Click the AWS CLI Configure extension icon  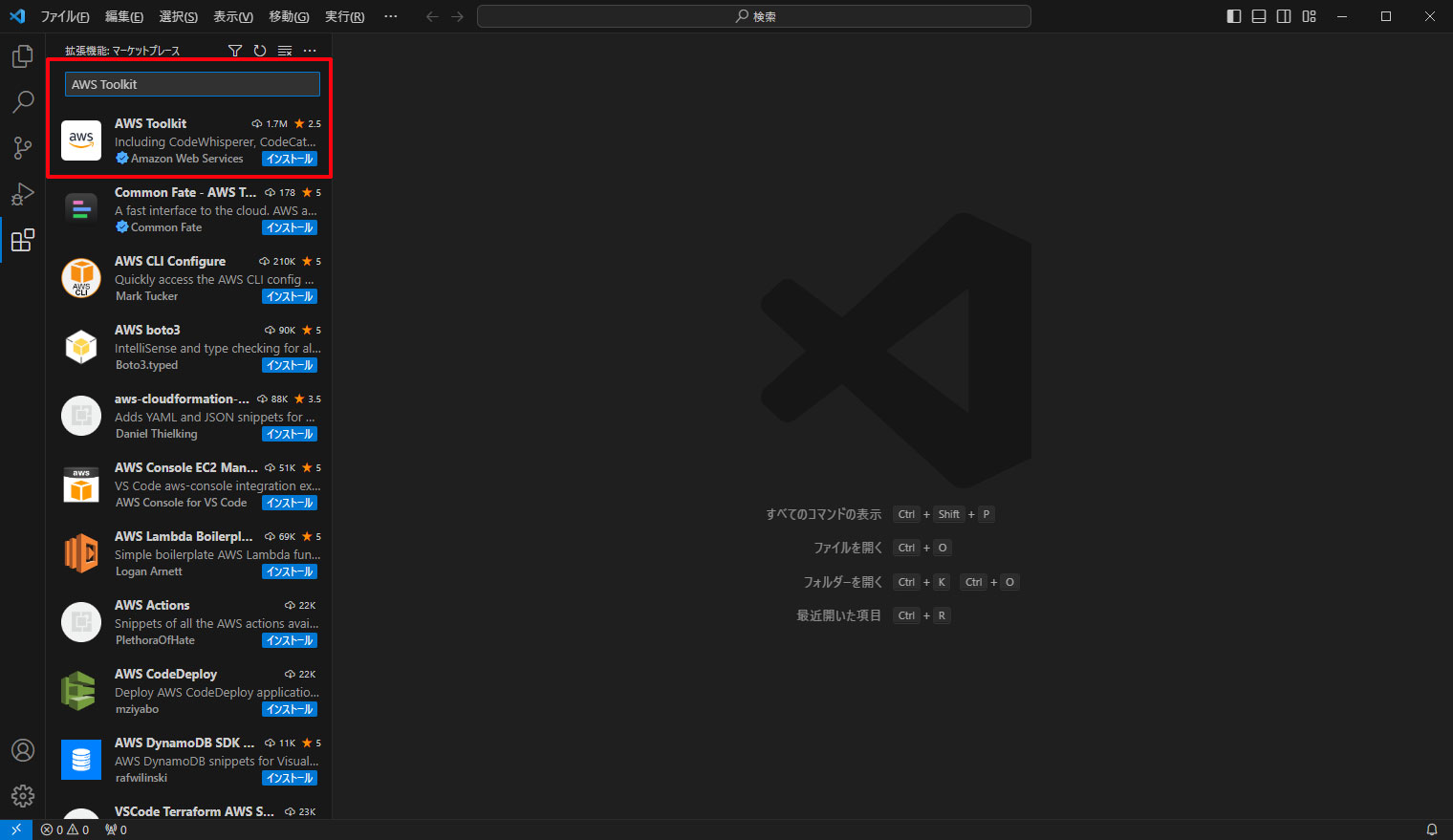[81, 278]
